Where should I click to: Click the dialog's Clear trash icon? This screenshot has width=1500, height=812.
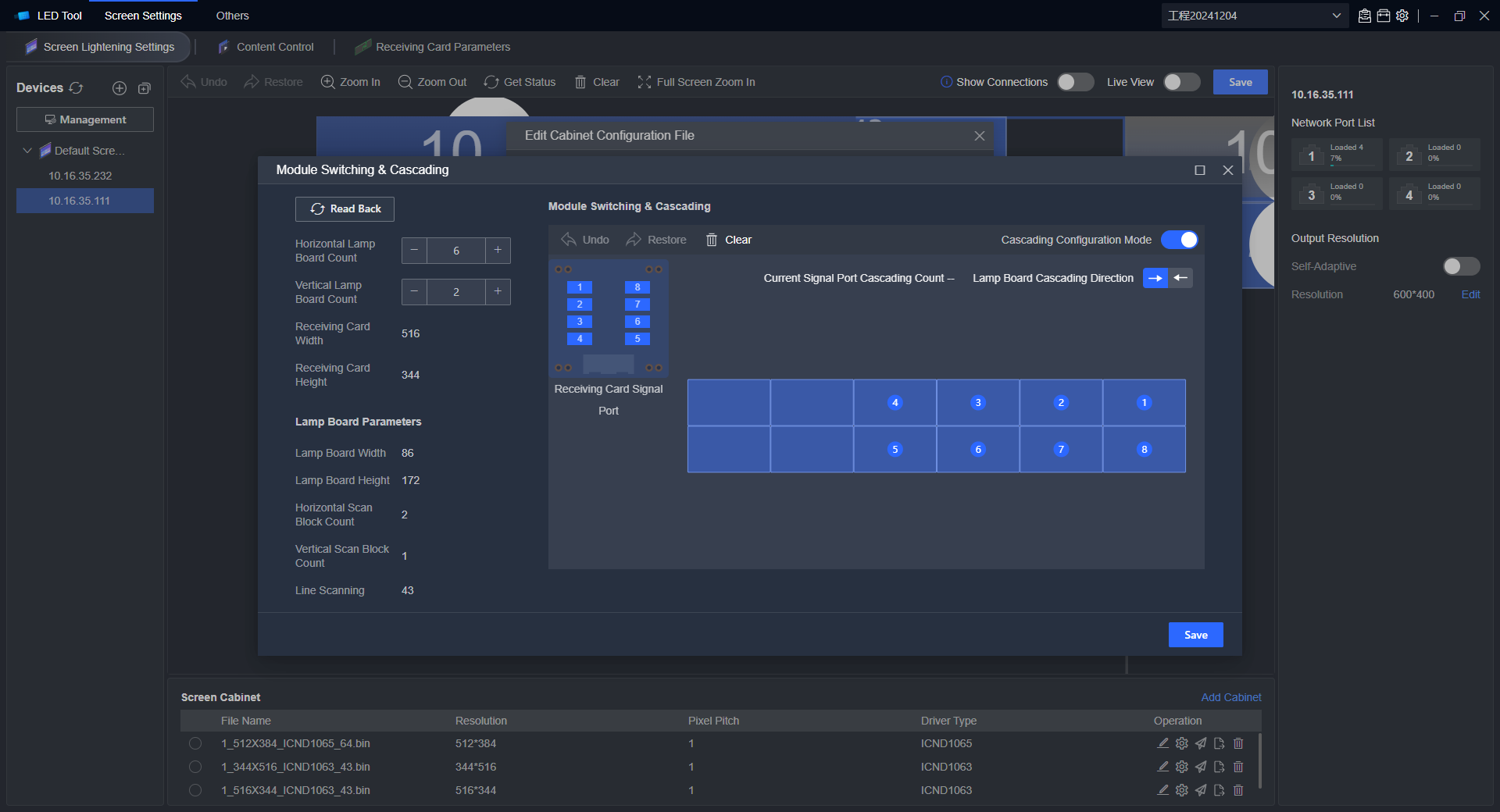click(x=712, y=240)
